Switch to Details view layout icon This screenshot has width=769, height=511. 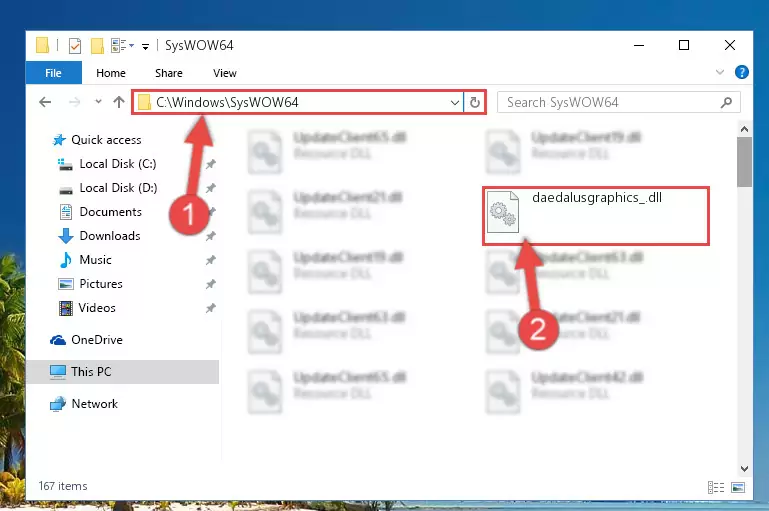(716, 487)
